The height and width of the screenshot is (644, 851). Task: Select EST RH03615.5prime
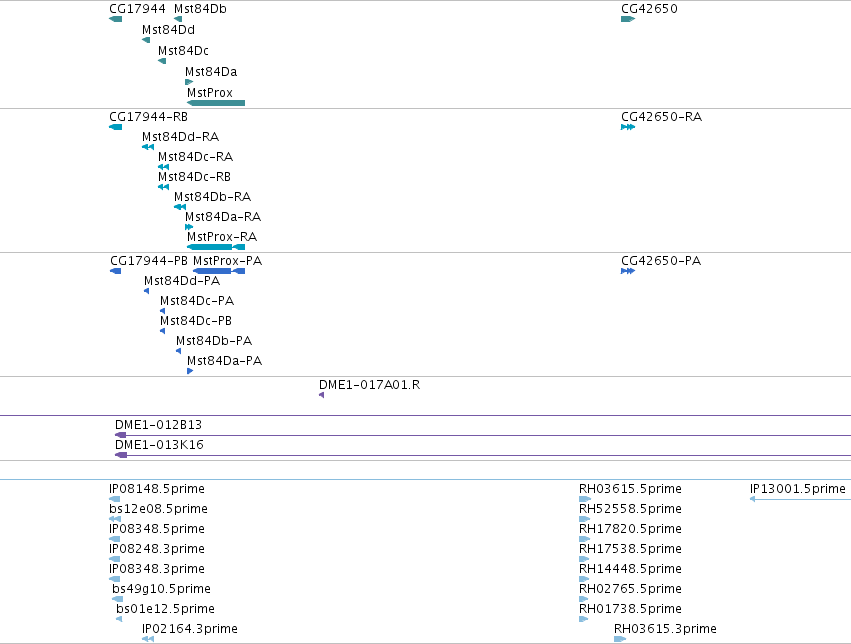point(630,489)
